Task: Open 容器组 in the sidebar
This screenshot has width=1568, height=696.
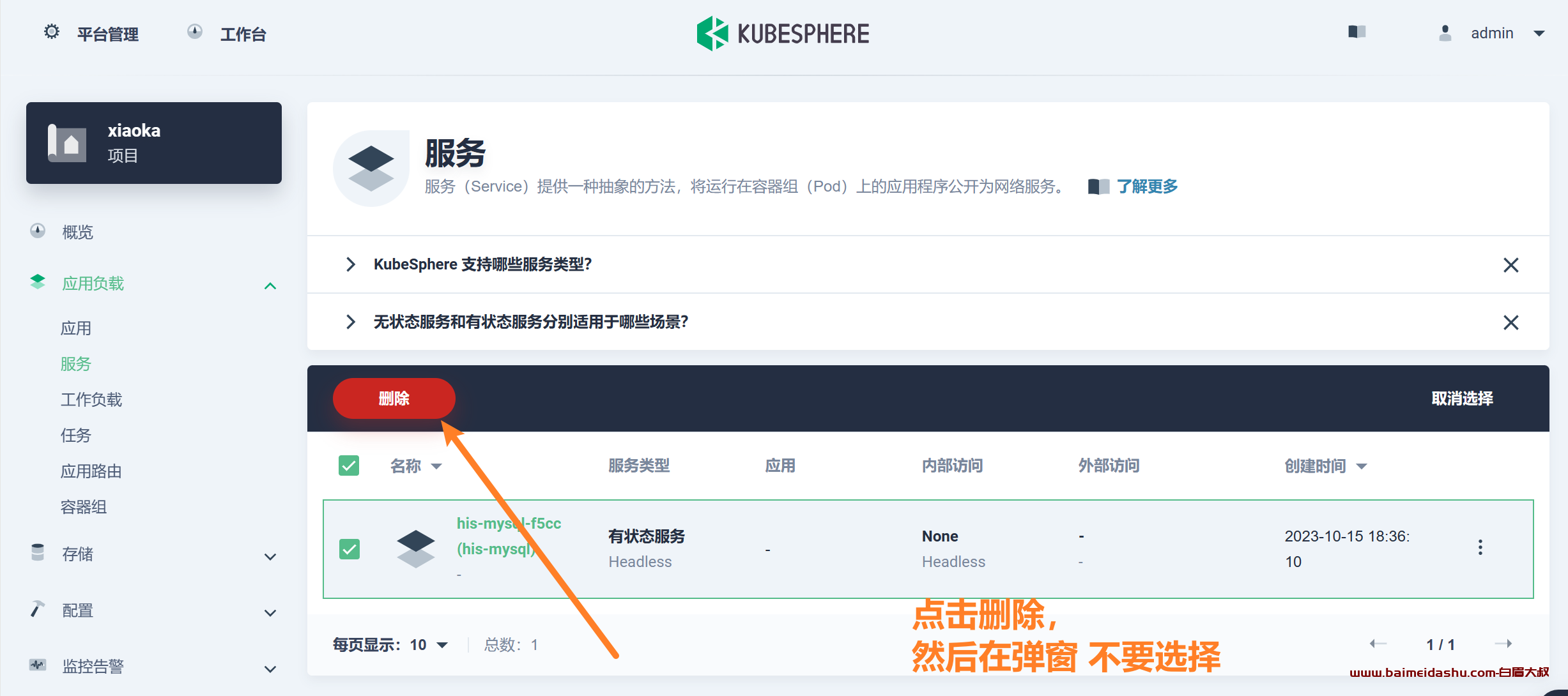Action: point(84,507)
